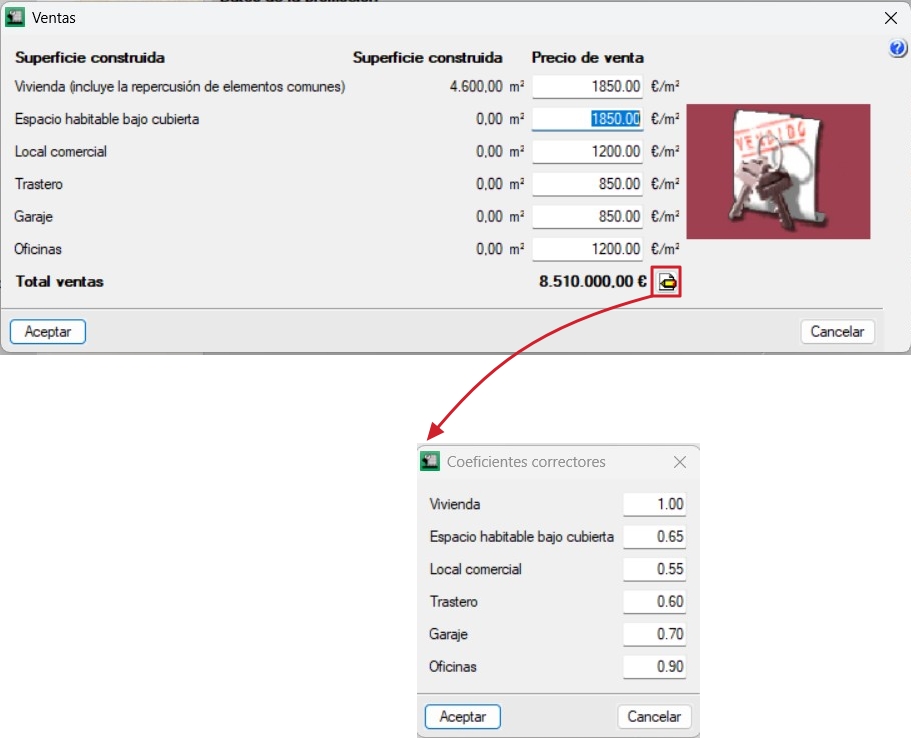Click the sold keys illustration
The width and height of the screenshot is (911, 738).
(x=778, y=171)
